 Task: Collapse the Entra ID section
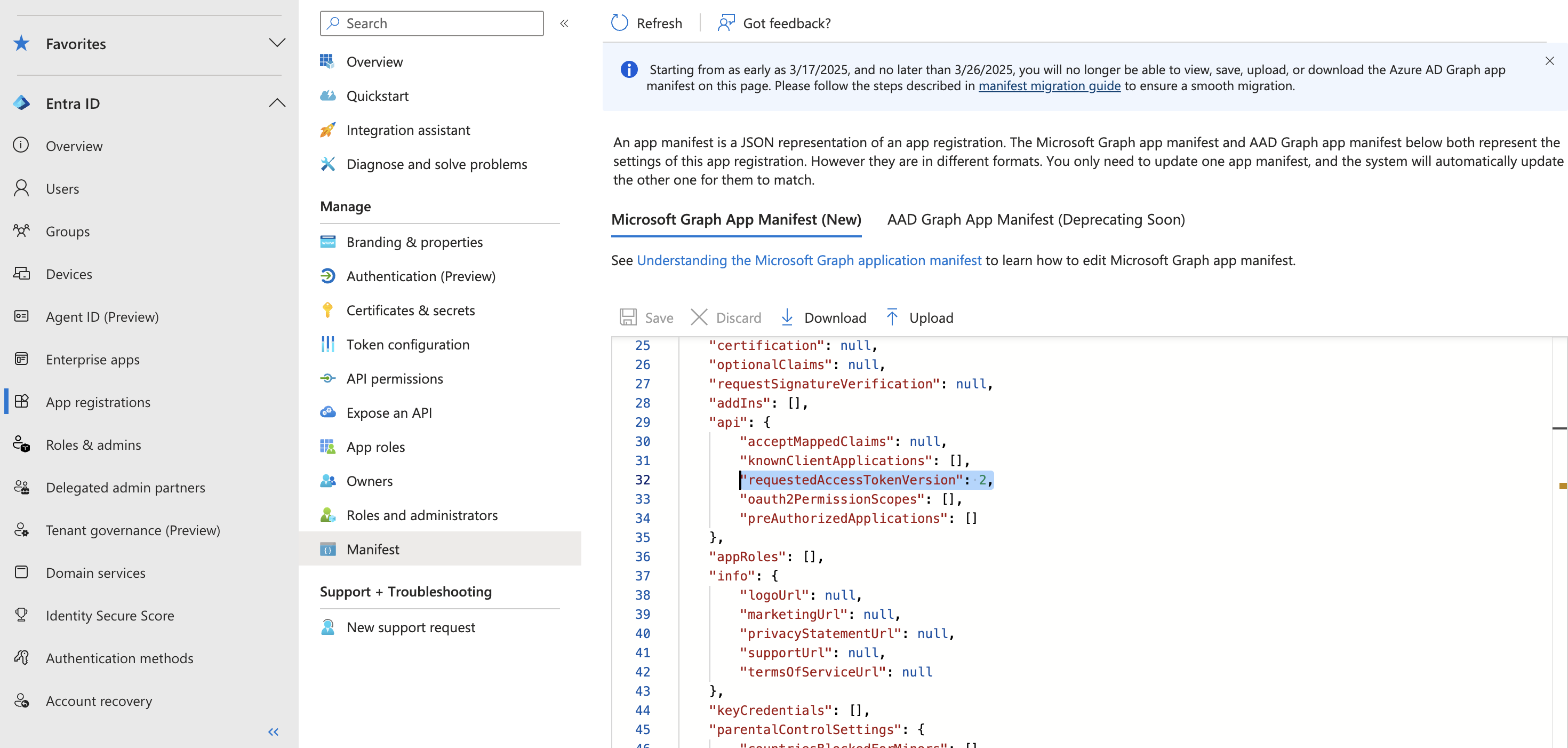tap(277, 103)
